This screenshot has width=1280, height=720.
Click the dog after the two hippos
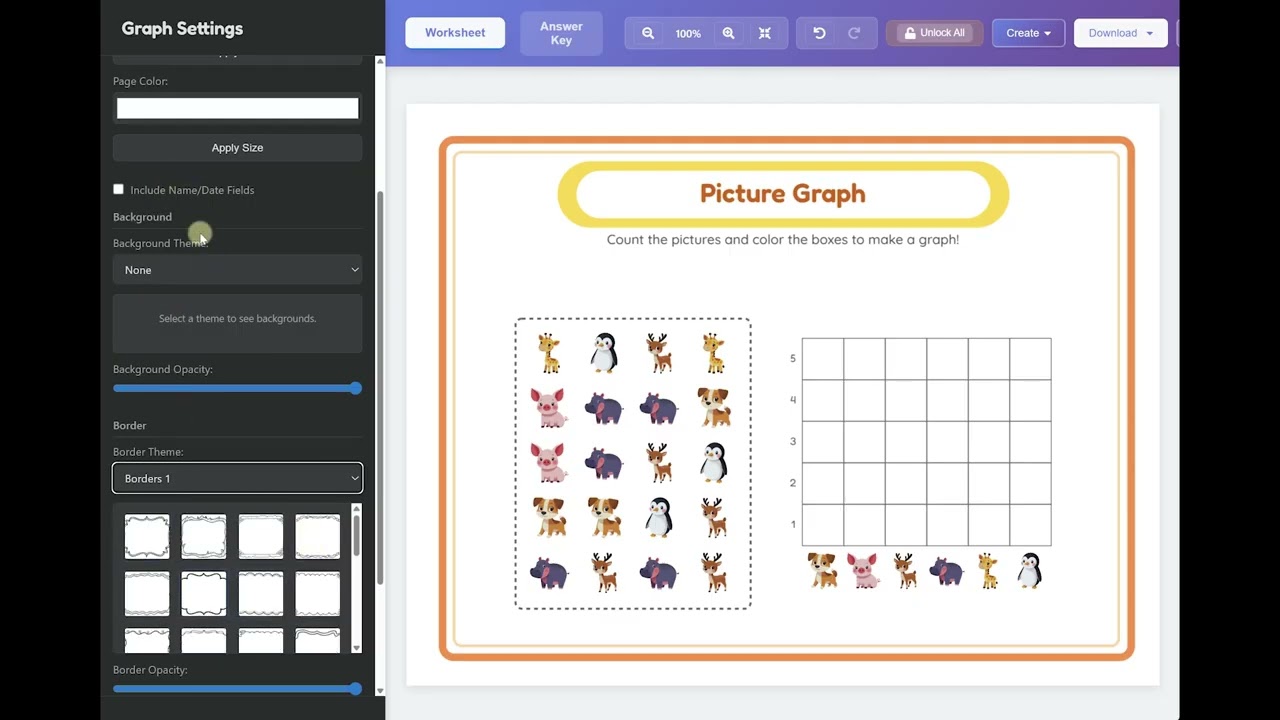coord(714,407)
